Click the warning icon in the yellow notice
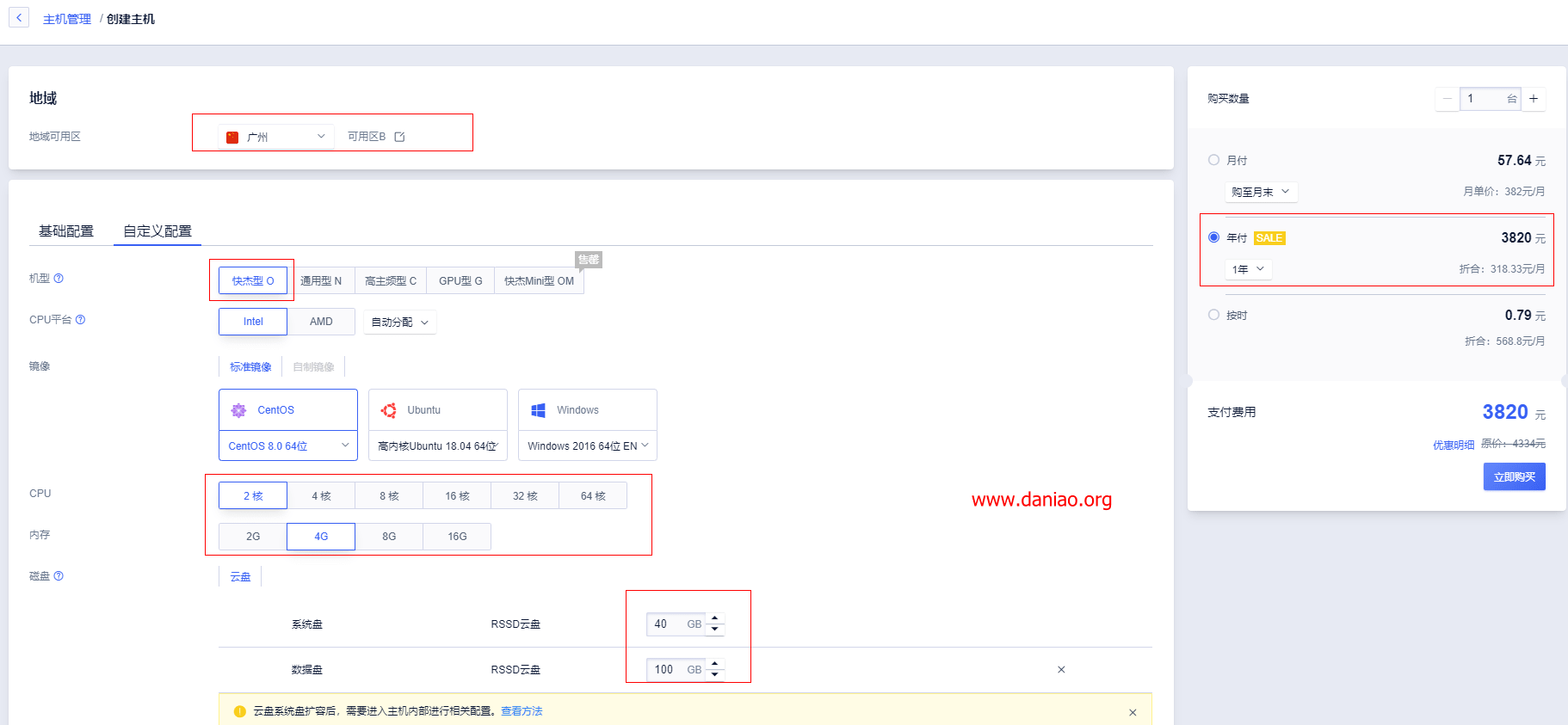The width and height of the screenshot is (1568, 725). pyautogui.click(x=240, y=711)
